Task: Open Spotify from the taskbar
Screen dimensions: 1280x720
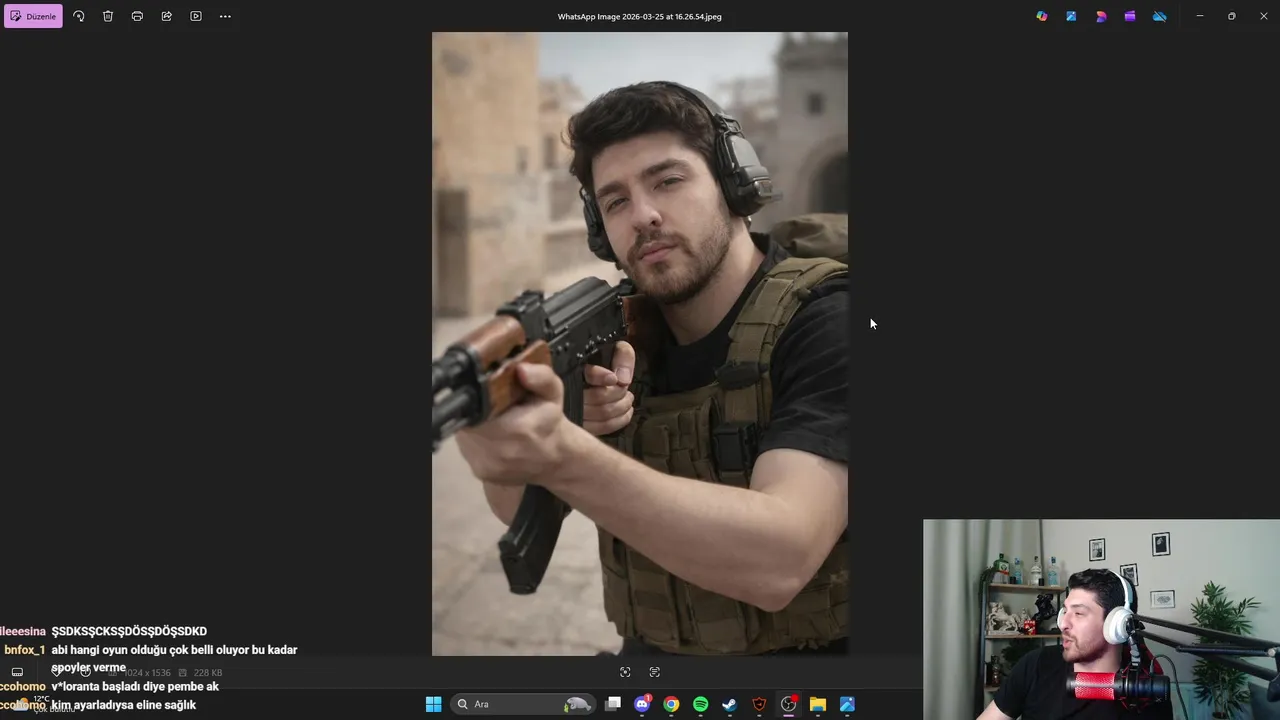Action: click(x=701, y=704)
